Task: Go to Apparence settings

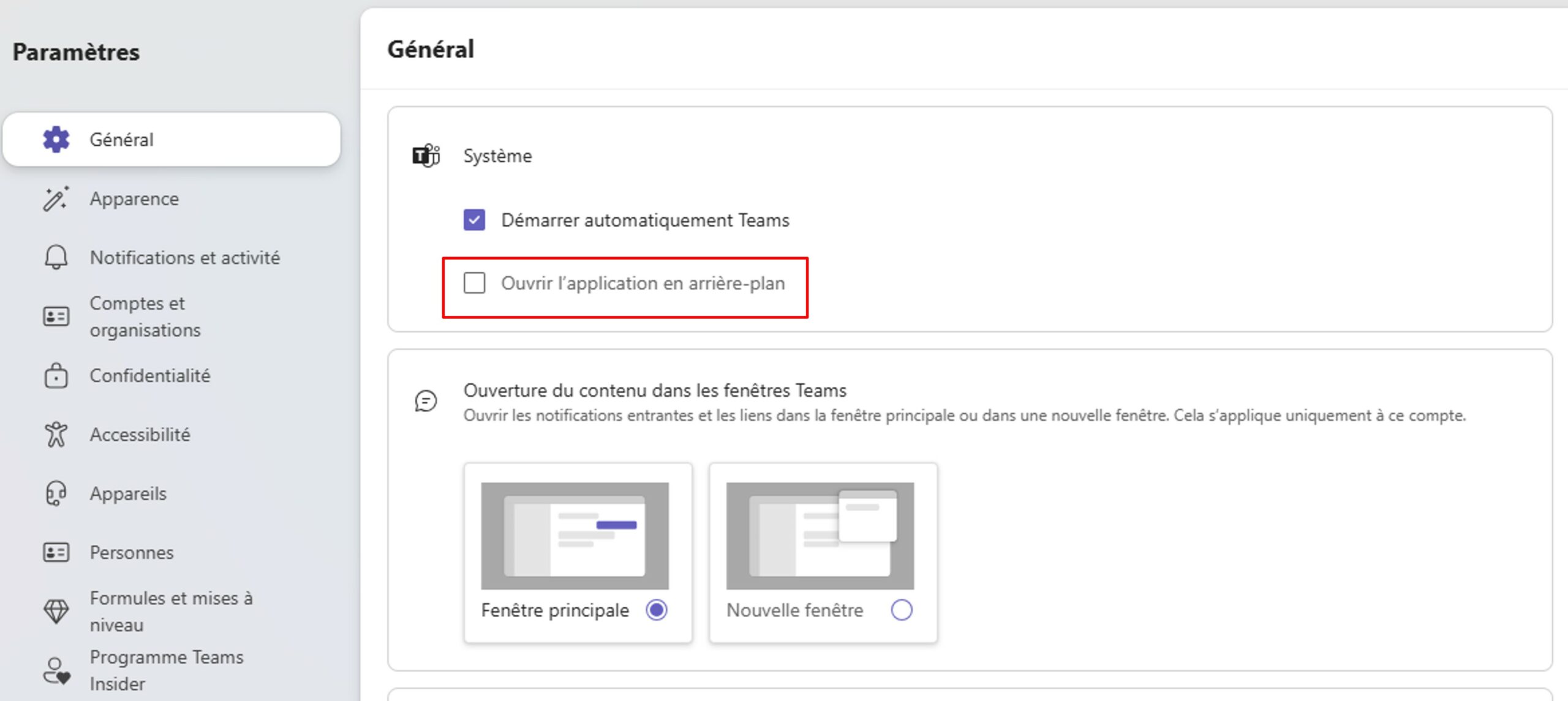Action: point(171,199)
